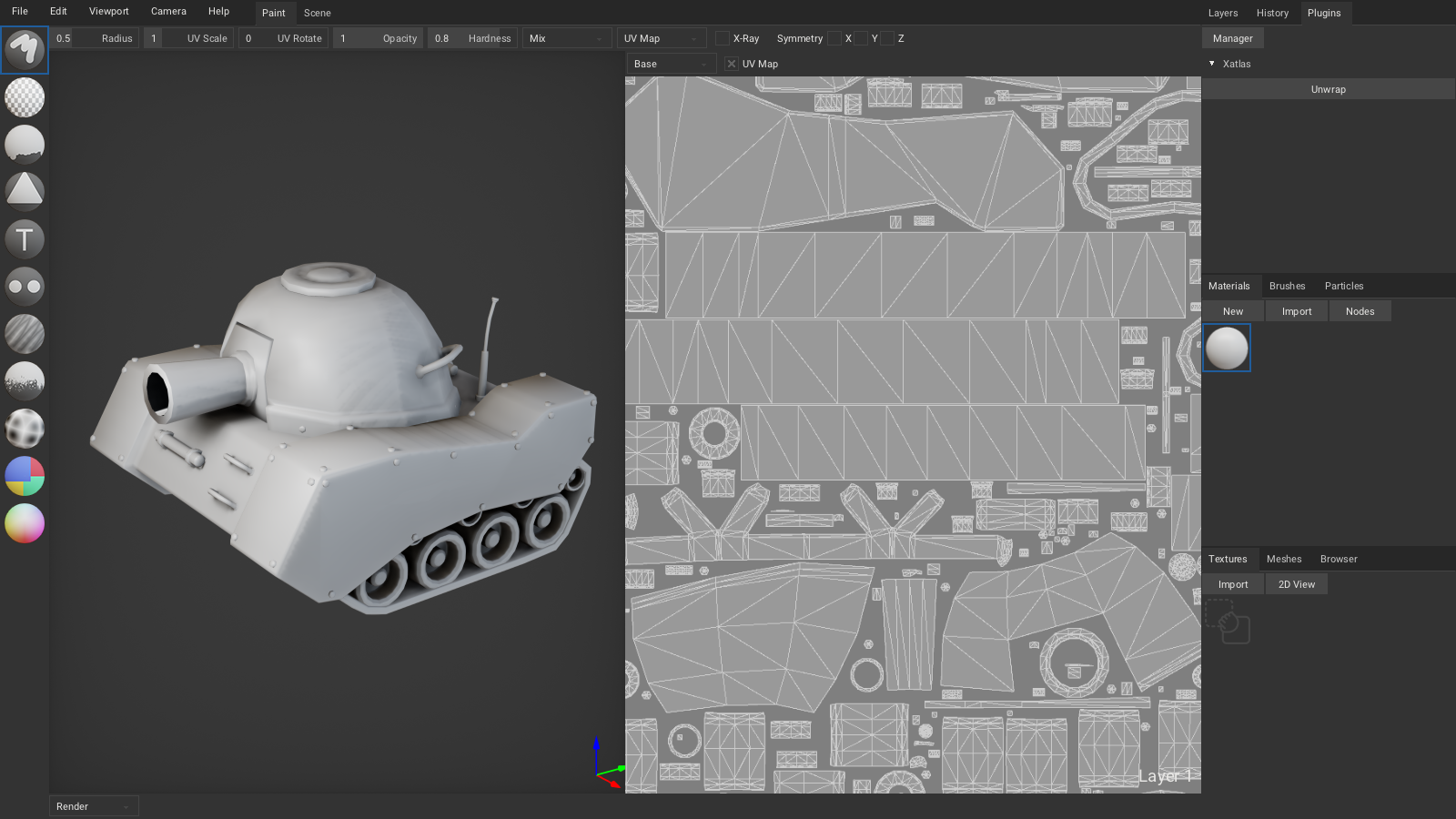The image size is (1456, 819).
Task: Click the Unwrap button
Action: coord(1328,88)
